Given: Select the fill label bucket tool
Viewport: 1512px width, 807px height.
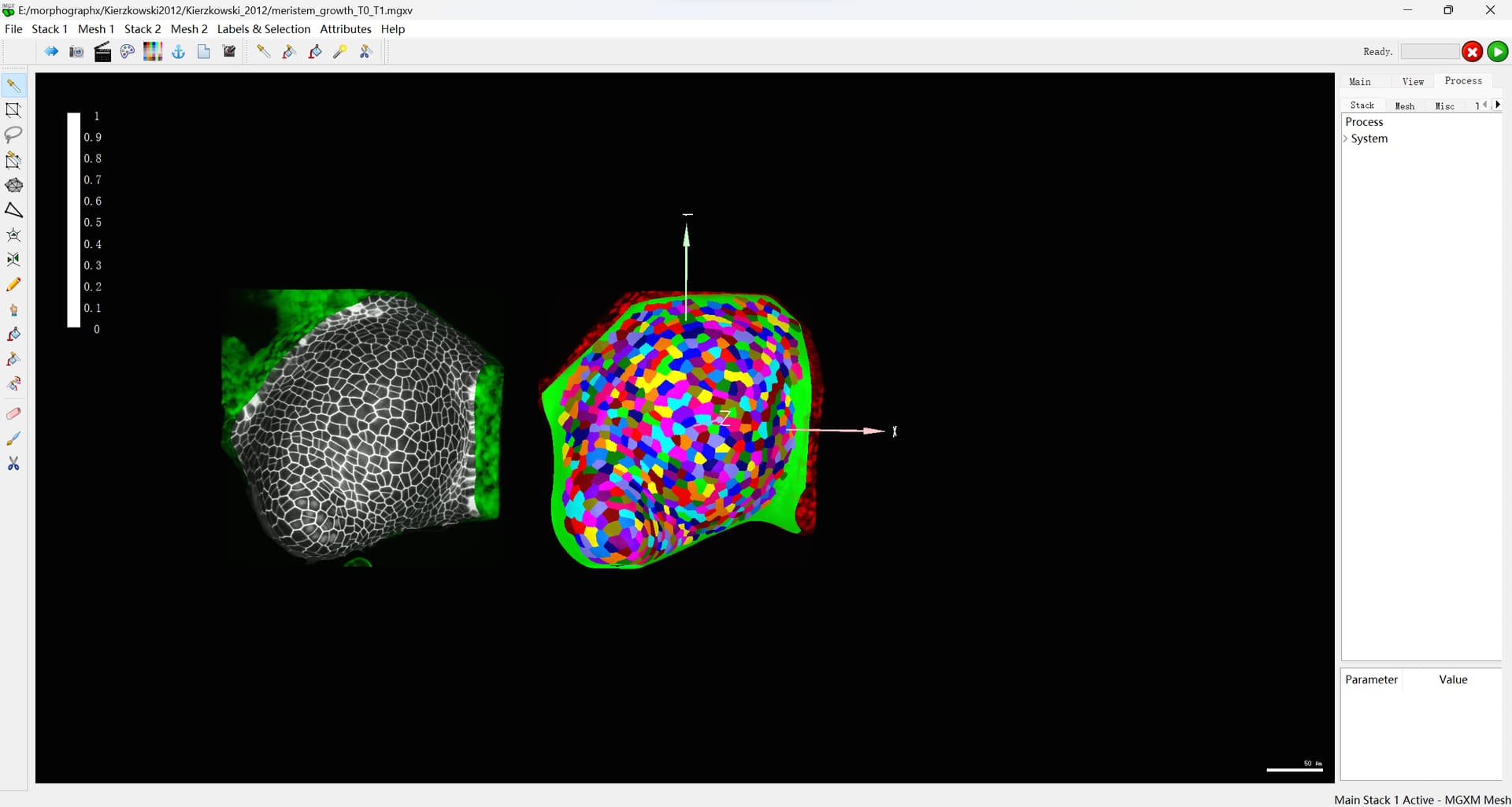Looking at the screenshot, I should click(x=13, y=334).
